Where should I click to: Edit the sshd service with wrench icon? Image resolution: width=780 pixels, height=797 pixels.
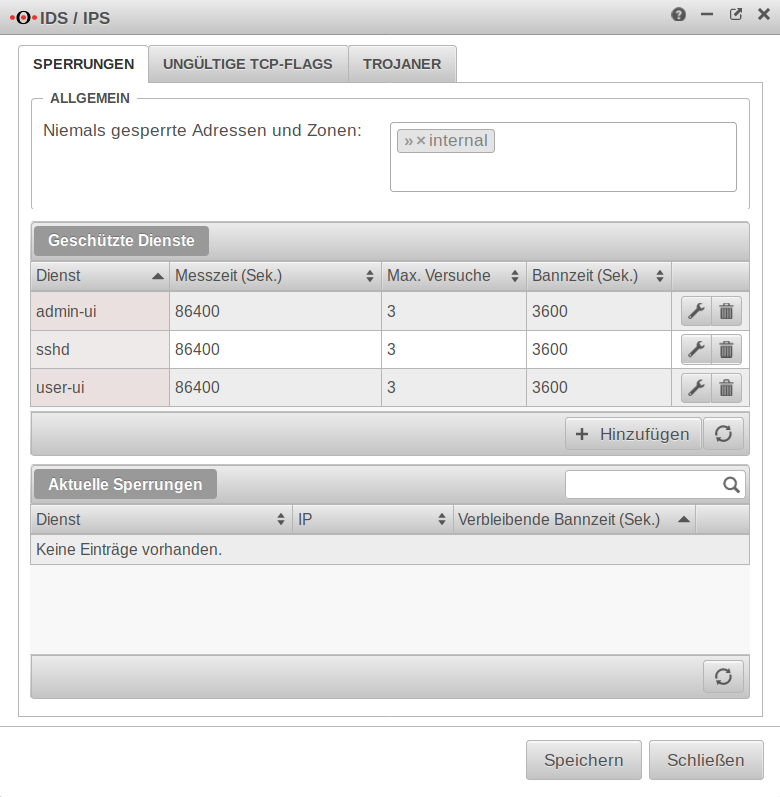696,349
